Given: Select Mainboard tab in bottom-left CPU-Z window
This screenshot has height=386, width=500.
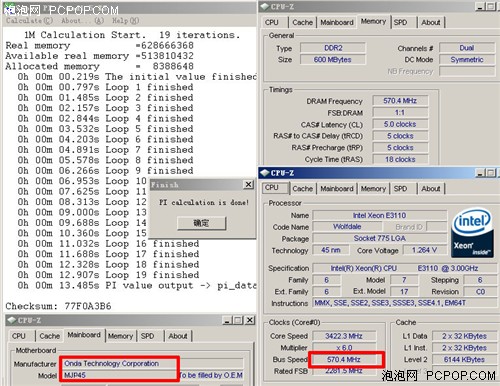Looking at the screenshot, I should [84, 335].
